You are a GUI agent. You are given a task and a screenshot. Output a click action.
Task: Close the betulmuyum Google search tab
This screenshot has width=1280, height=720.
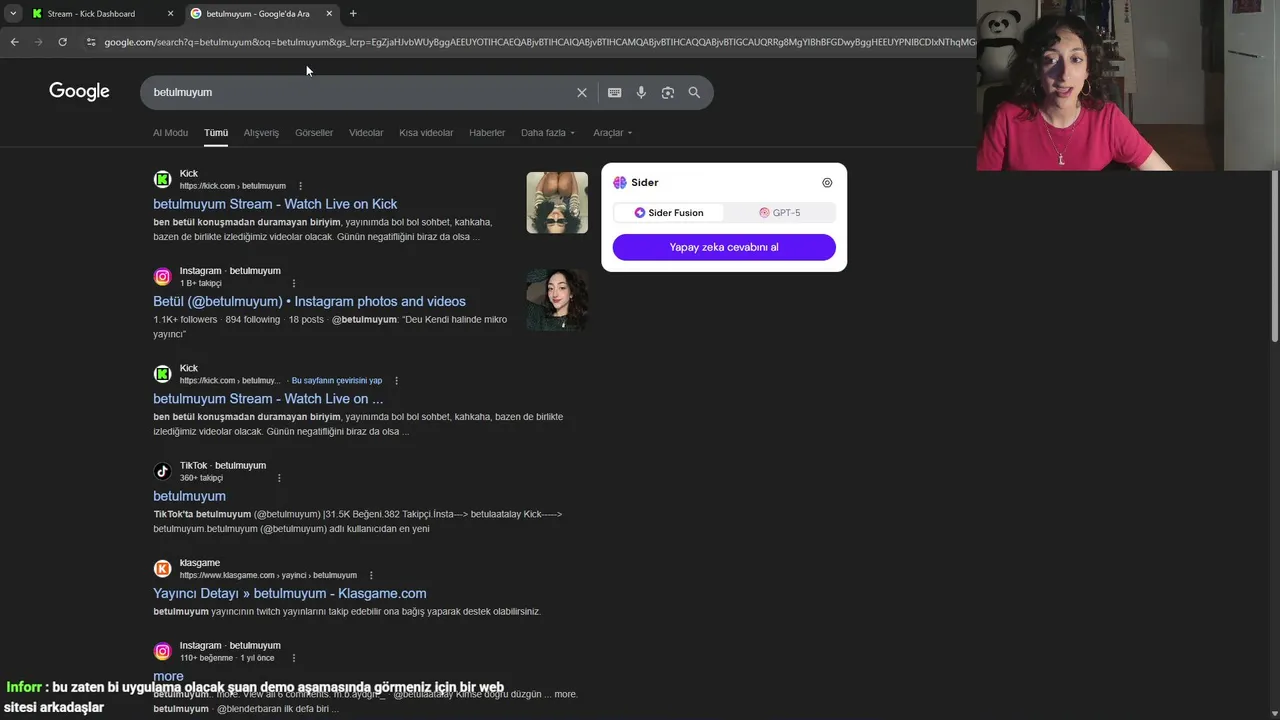329,14
